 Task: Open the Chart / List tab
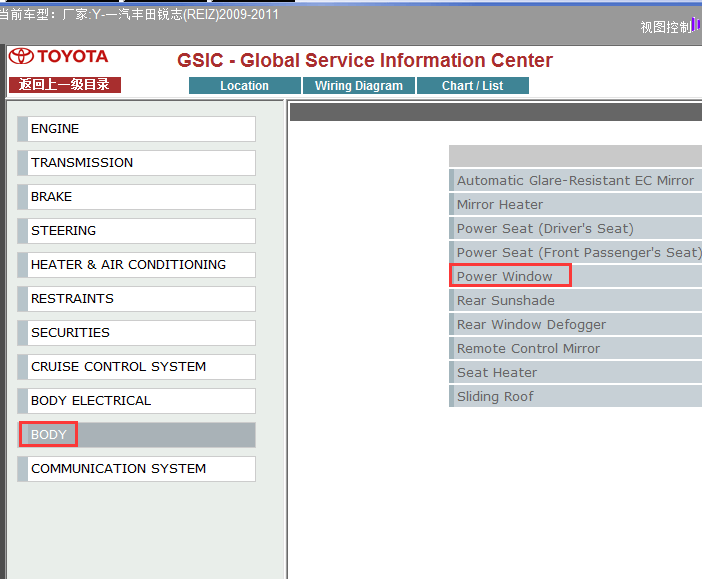tap(473, 86)
